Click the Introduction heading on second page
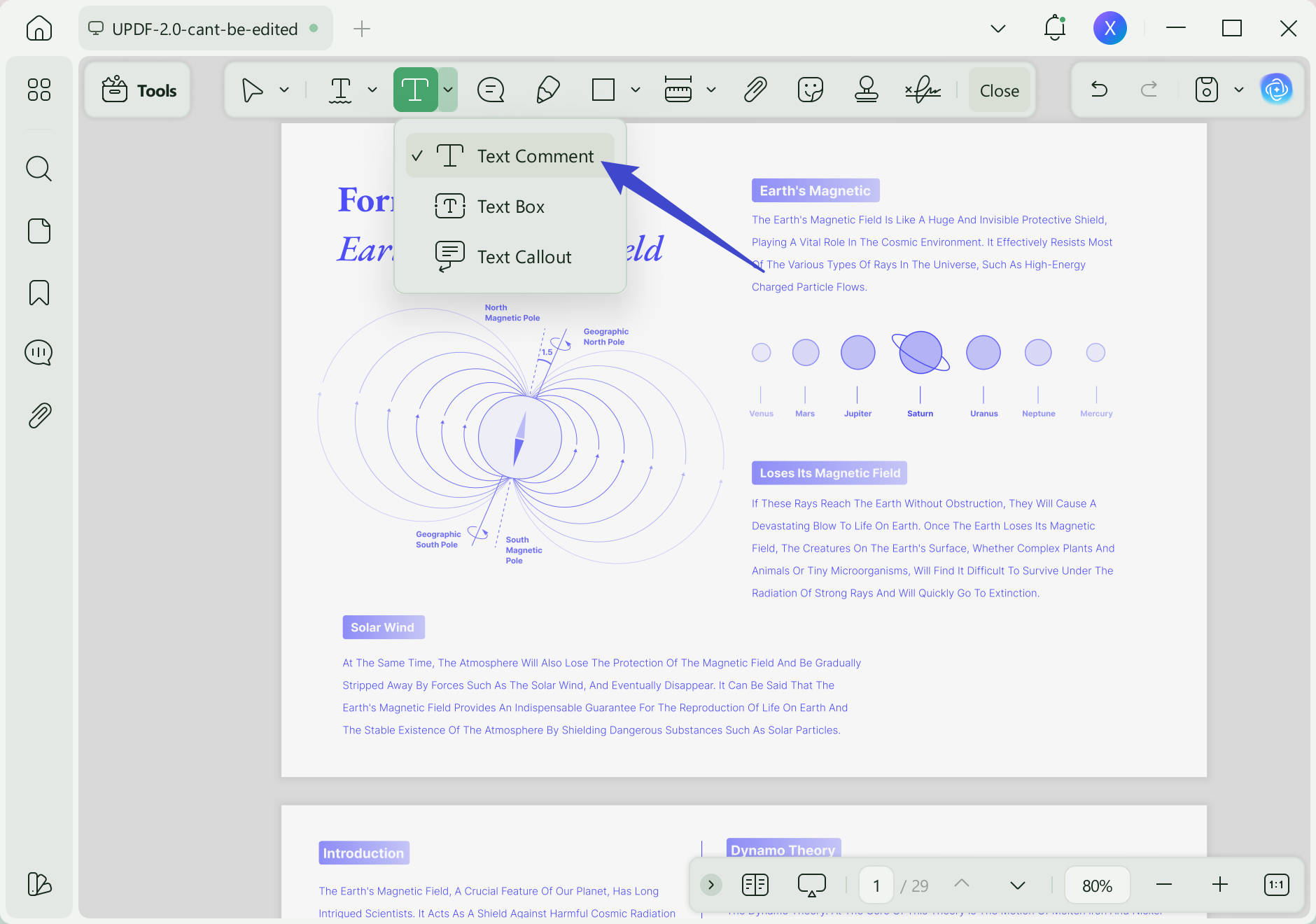The width and height of the screenshot is (1316, 924). tap(363, 853)
